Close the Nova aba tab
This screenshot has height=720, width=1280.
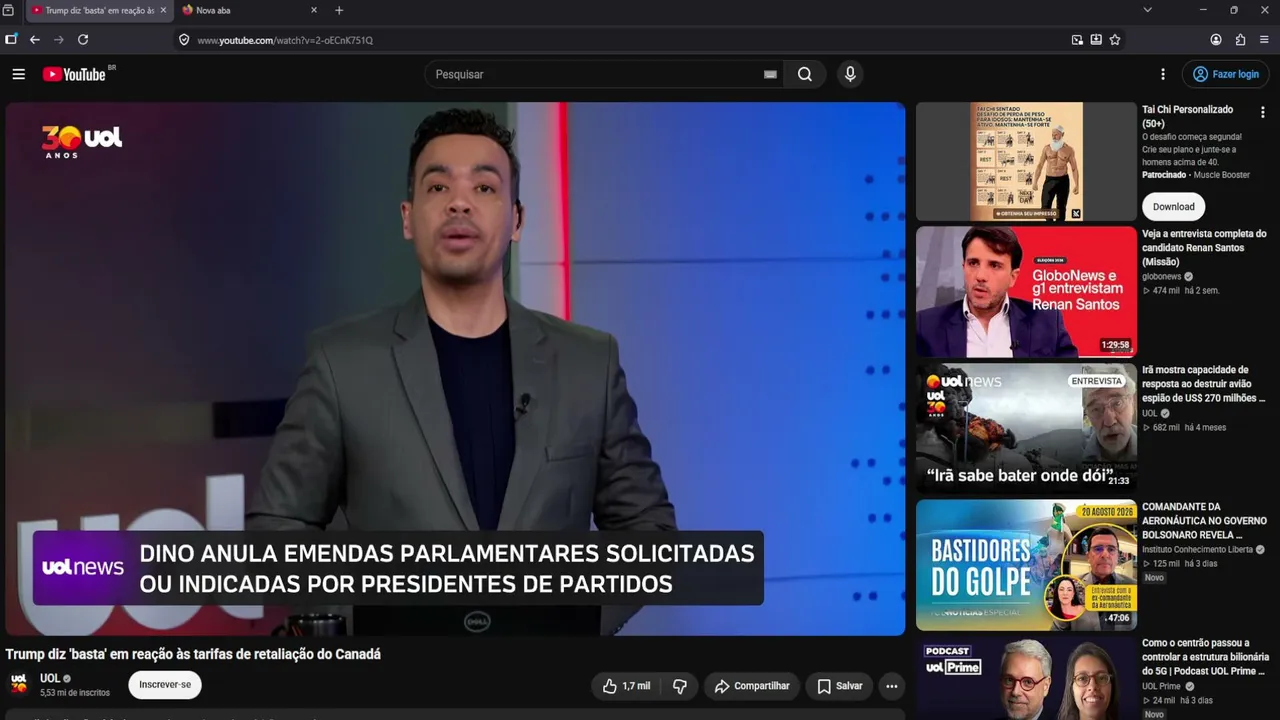[x=314, y=10]
